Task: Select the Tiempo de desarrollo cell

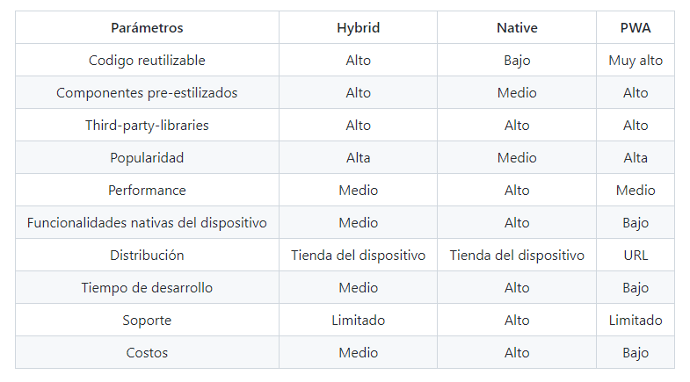Action: click(147, 288)
